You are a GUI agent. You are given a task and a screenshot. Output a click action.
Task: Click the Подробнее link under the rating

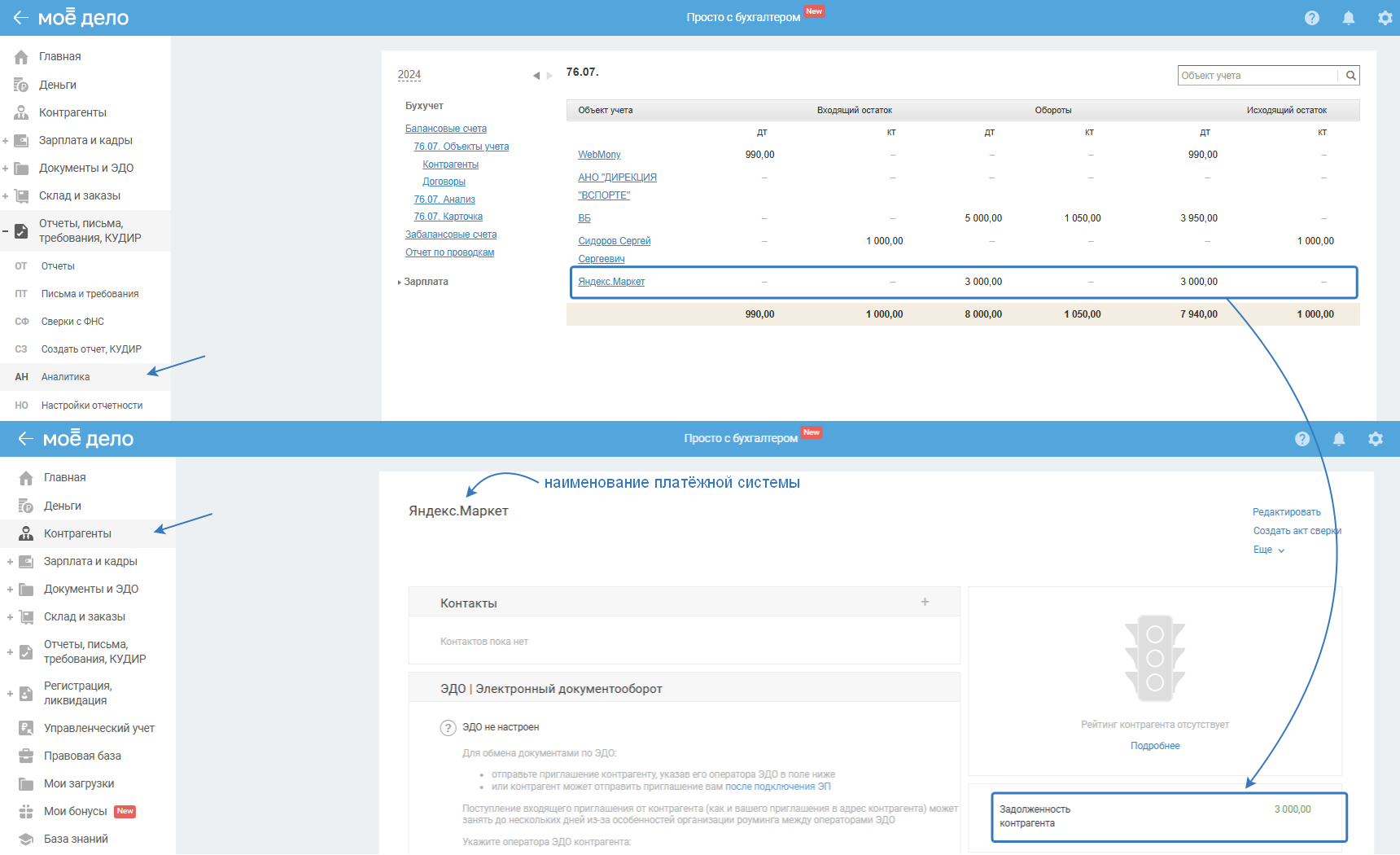tap(1155, 746)
